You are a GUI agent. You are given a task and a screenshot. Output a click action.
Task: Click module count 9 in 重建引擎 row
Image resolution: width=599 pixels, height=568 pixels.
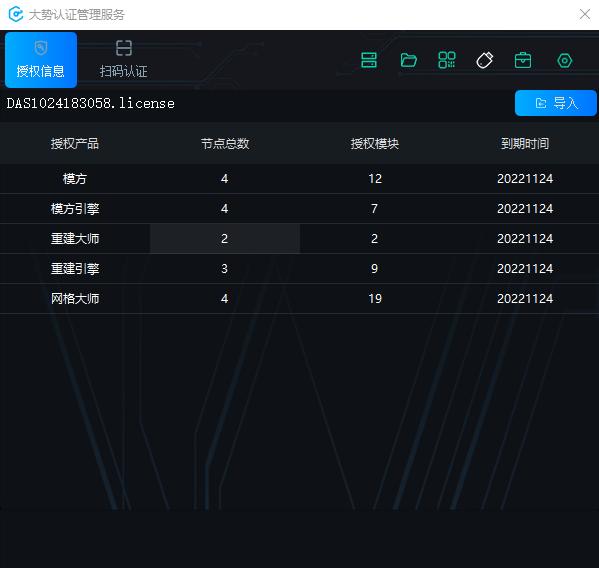click(374, 269)
